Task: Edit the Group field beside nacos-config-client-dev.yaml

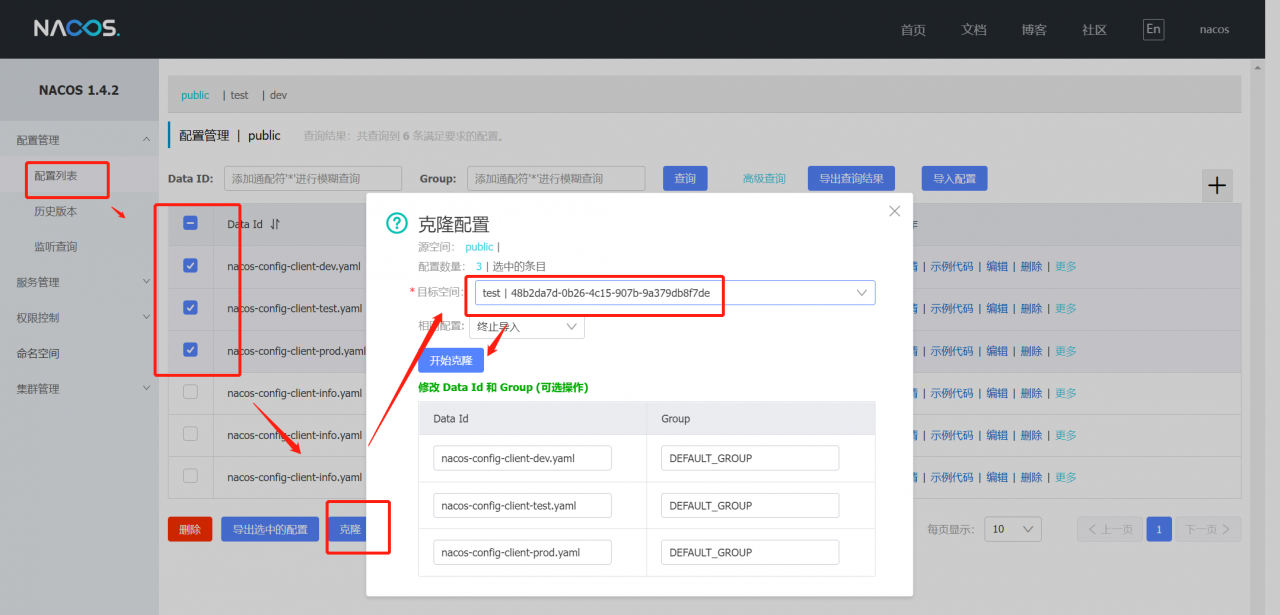Action: (x=750, y=458)
